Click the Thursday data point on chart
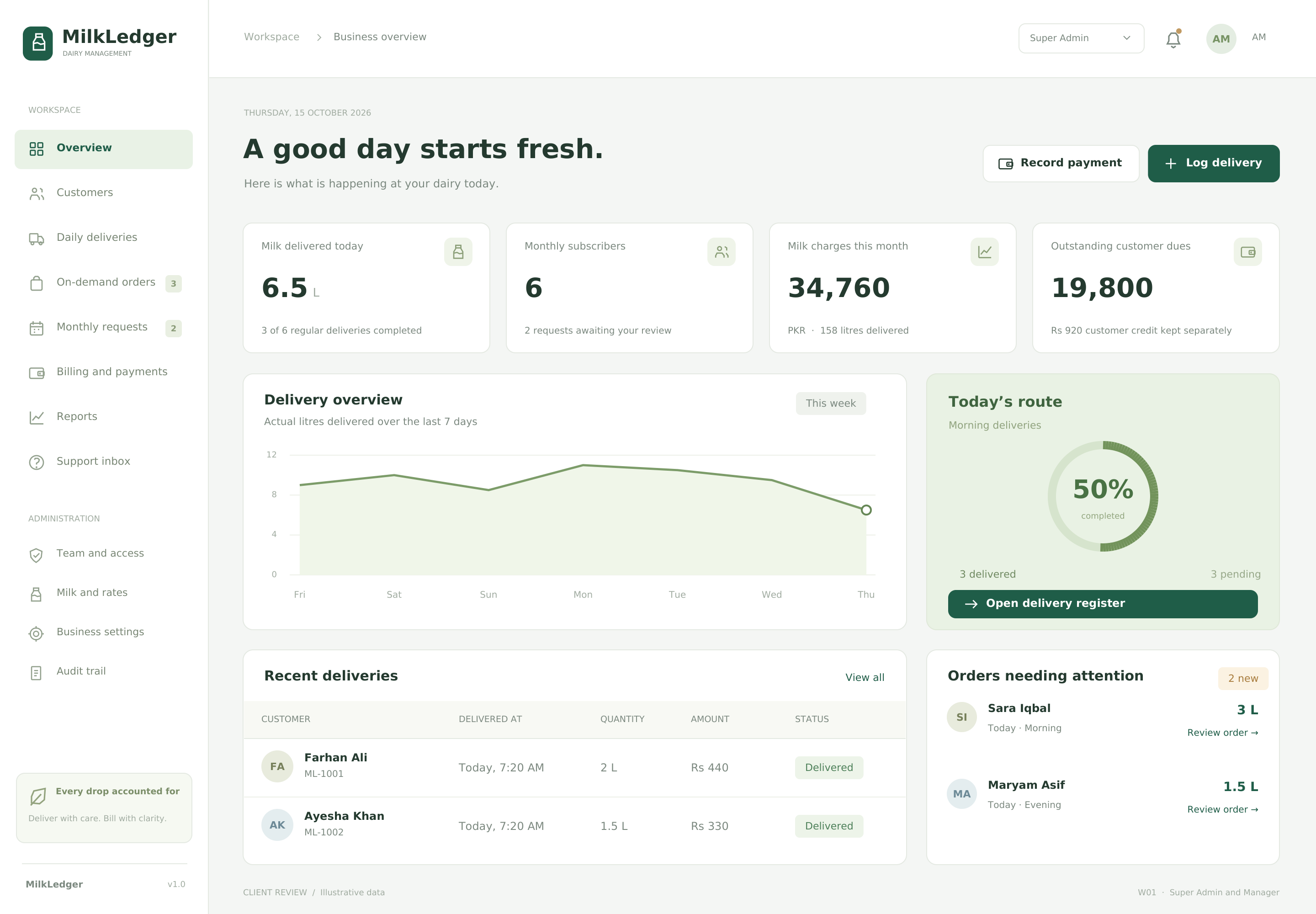1316x914 pixels. pos(866,510)
